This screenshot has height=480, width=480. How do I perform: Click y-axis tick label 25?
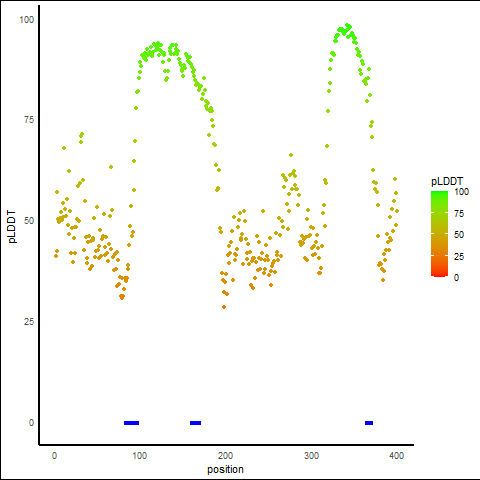click(x=29, y=322)
